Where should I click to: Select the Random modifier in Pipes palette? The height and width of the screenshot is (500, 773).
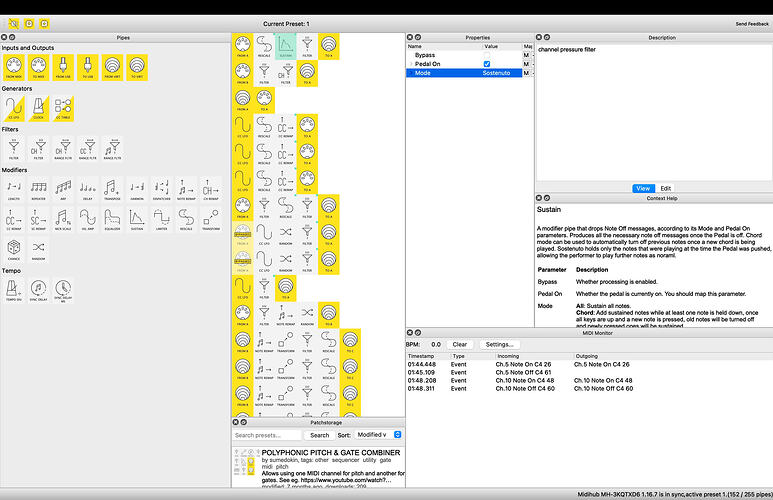pyautogui.click(x=38, y=250)
